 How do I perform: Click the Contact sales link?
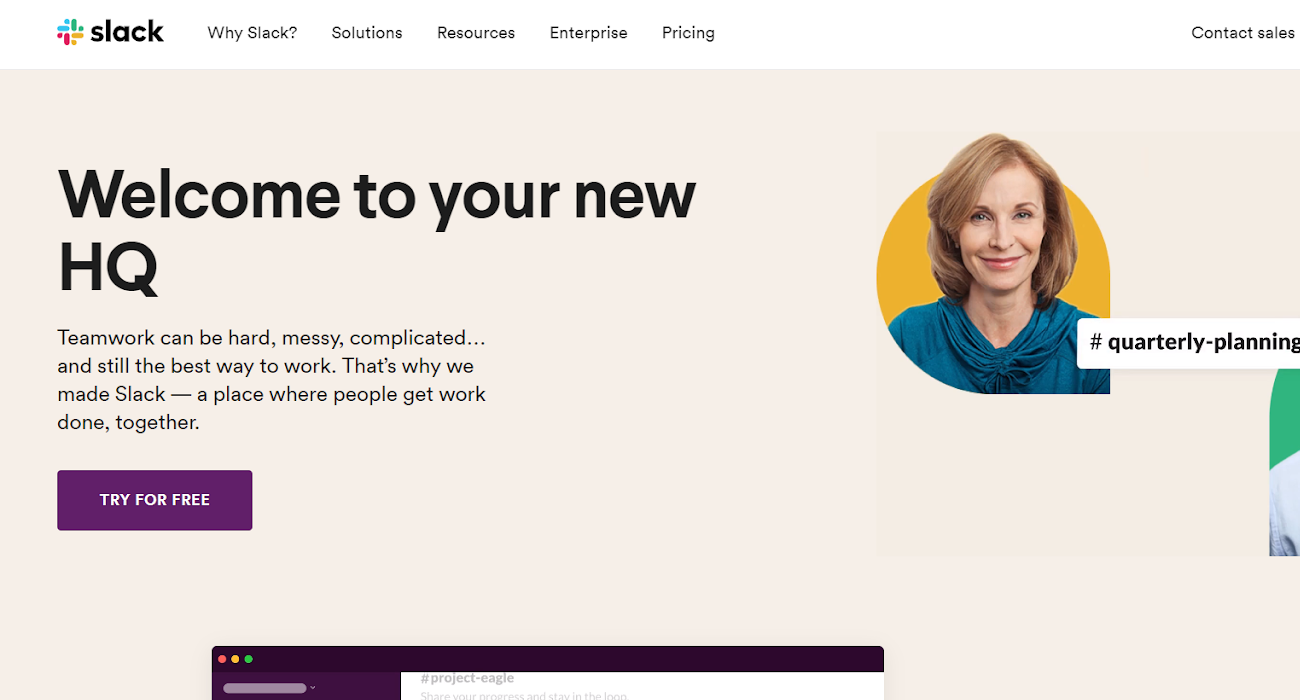pyautogui.click(x=1242, y=33)
